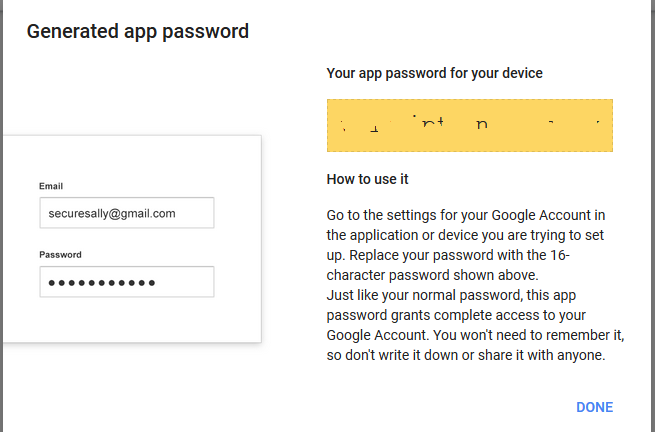Click the Email label above the field
Screen dimensions: 655x432
coord(51,186)
